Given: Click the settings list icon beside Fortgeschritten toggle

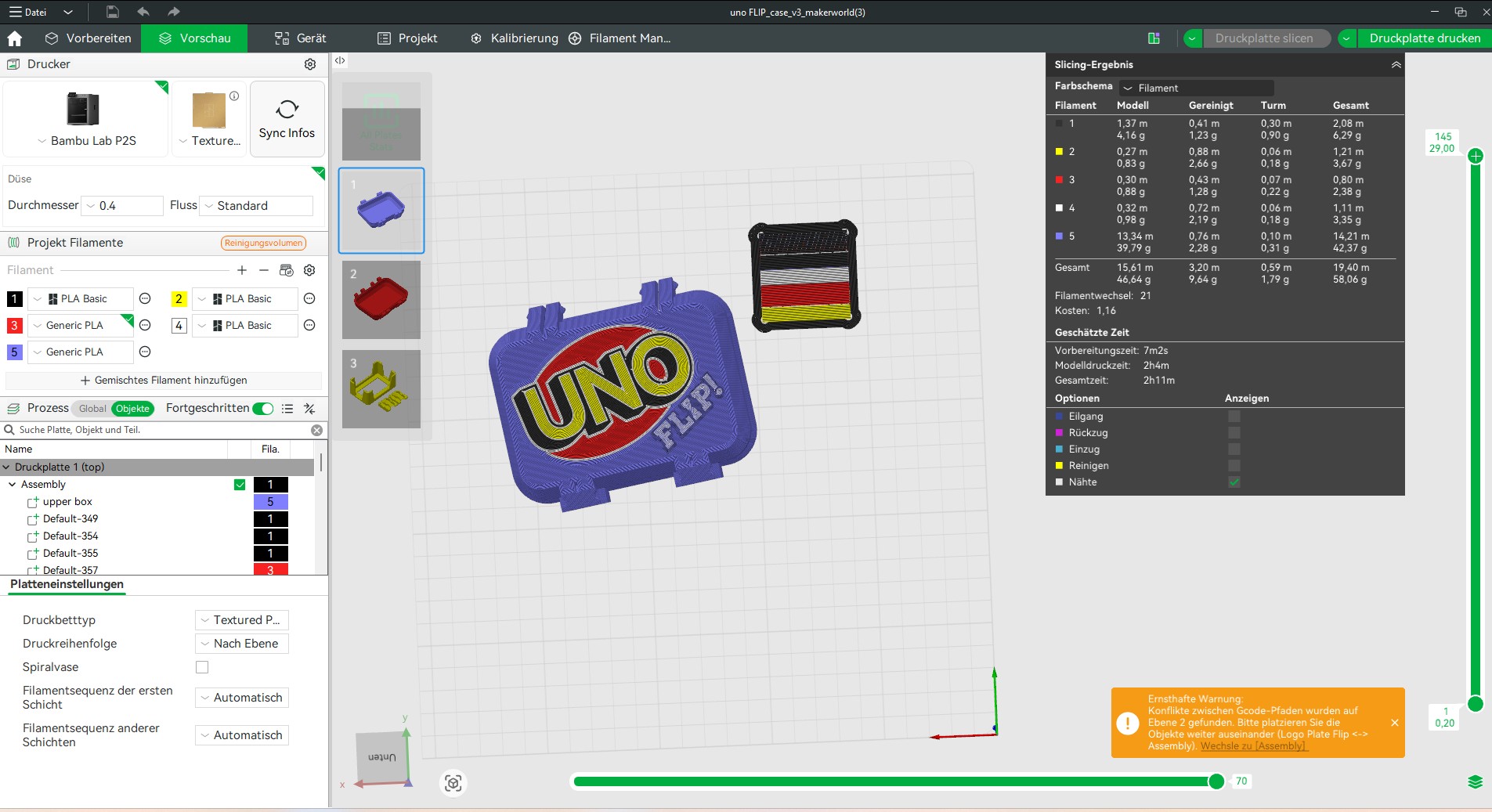Looking at the screenshot, I should point(287,409).
